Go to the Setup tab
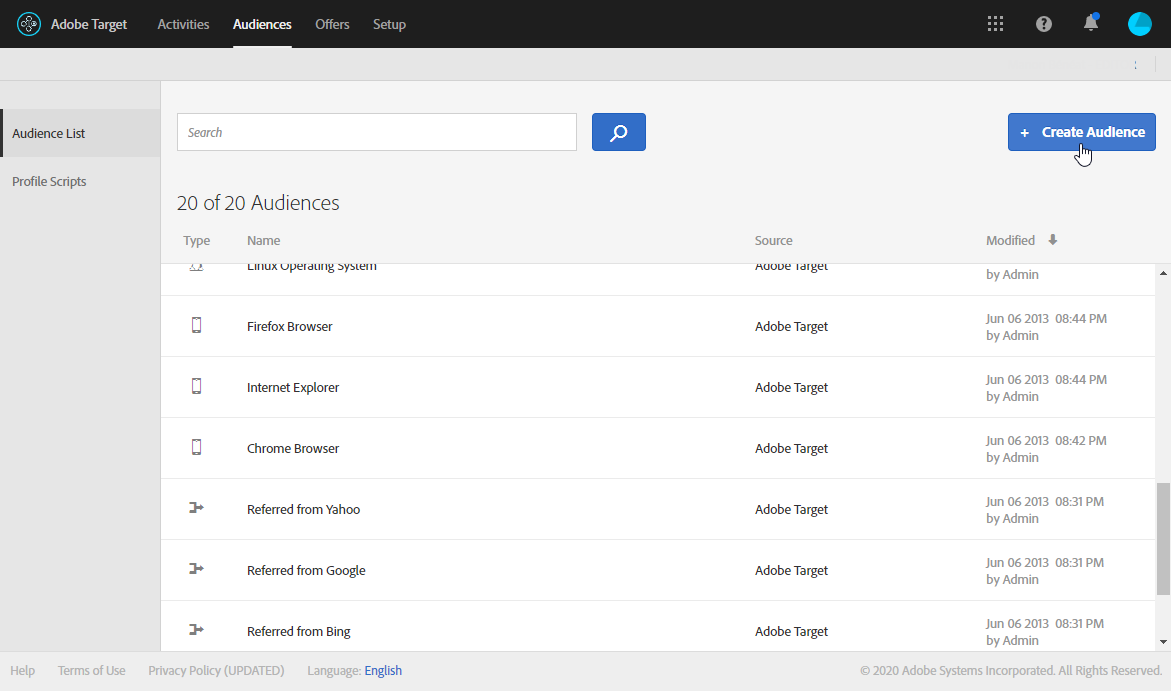 coord(389,24)
